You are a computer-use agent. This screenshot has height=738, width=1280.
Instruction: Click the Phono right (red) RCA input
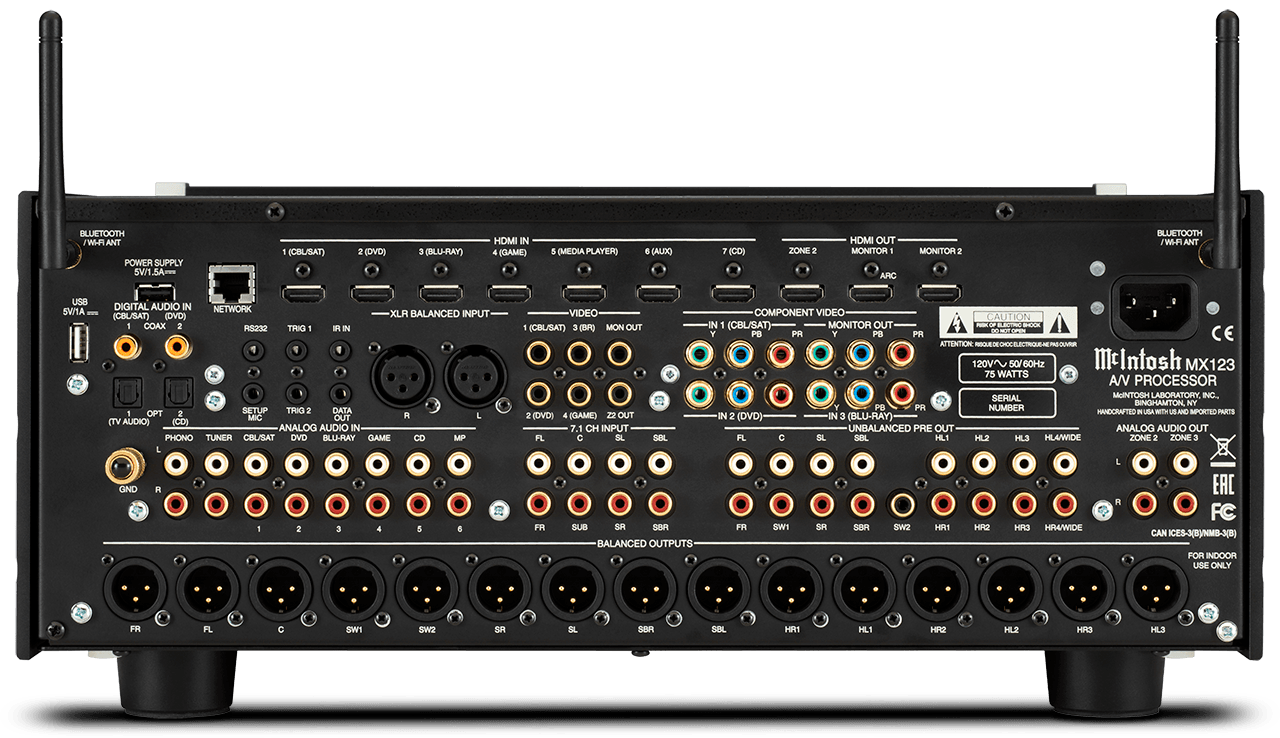178,504
